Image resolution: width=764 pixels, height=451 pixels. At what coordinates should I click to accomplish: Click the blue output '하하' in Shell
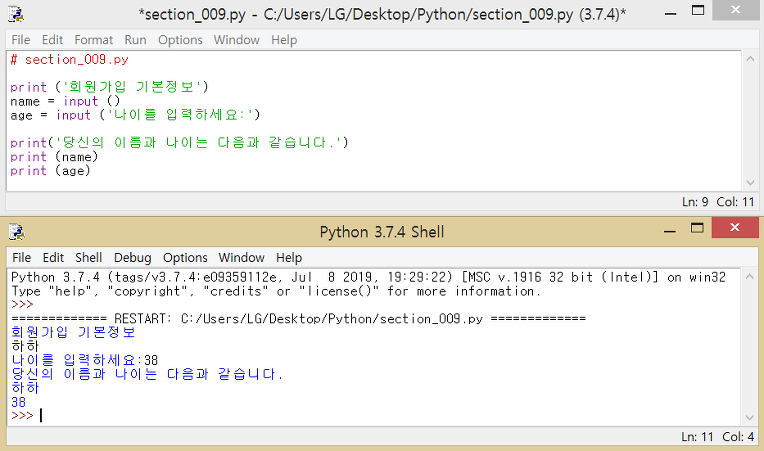(x=25, y=388)
